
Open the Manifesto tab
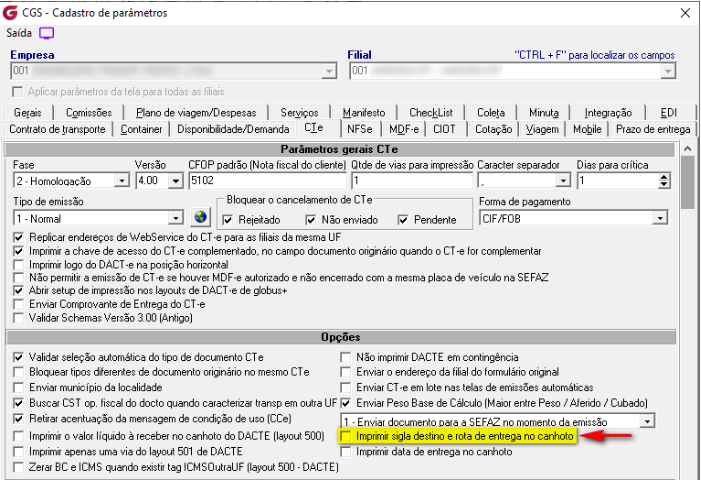click(364, 113)
